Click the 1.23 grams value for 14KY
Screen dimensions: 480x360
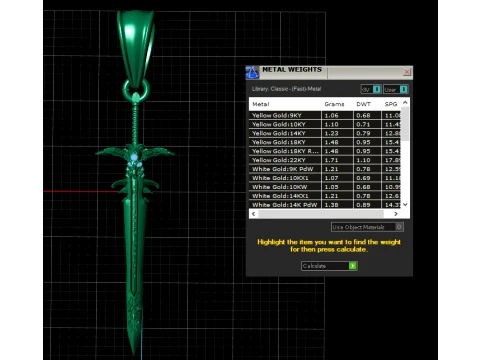[331, 133]
